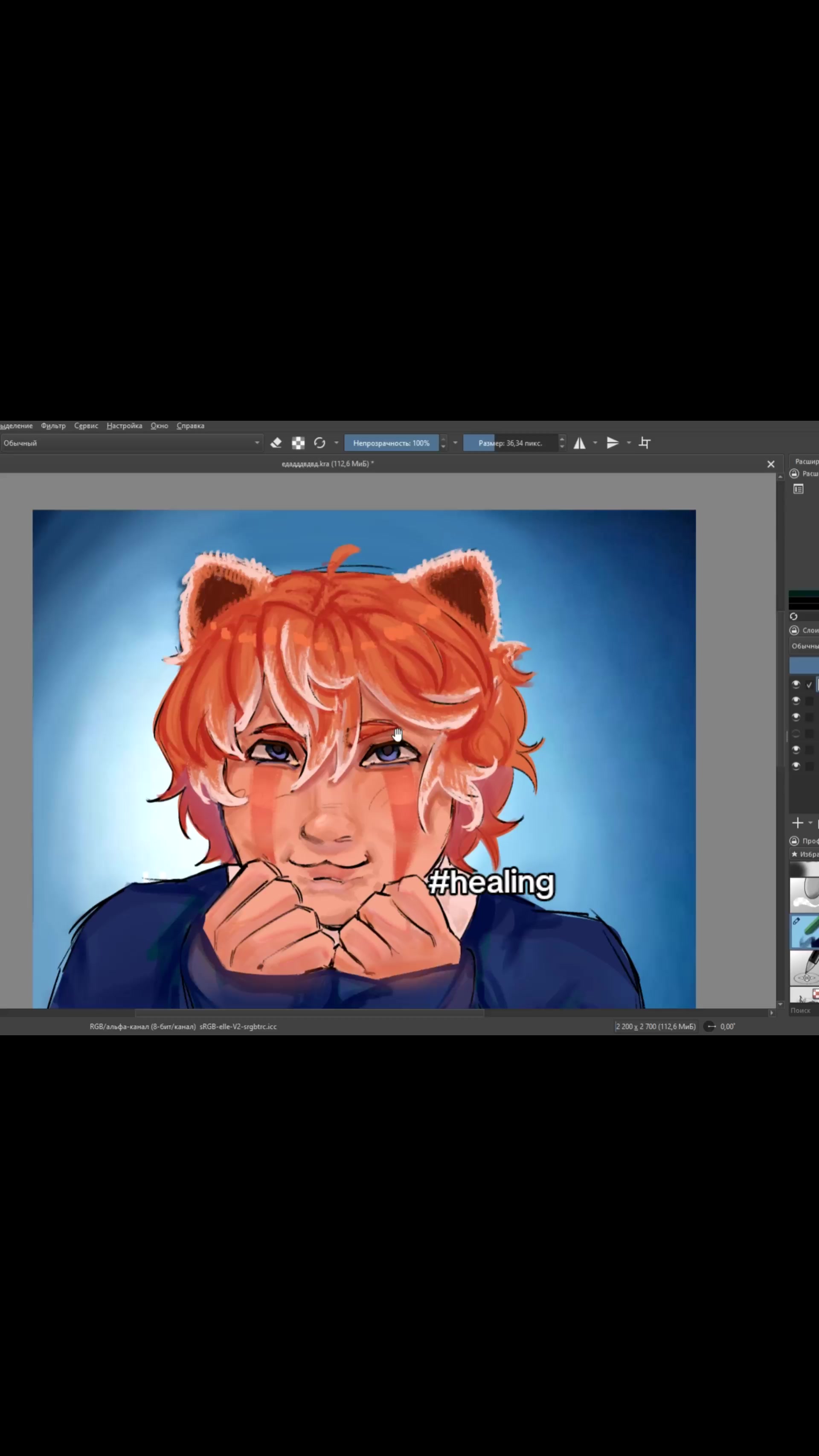
Task: Close the едадддвдвд.kra document tab
Action: click(771, 464)
